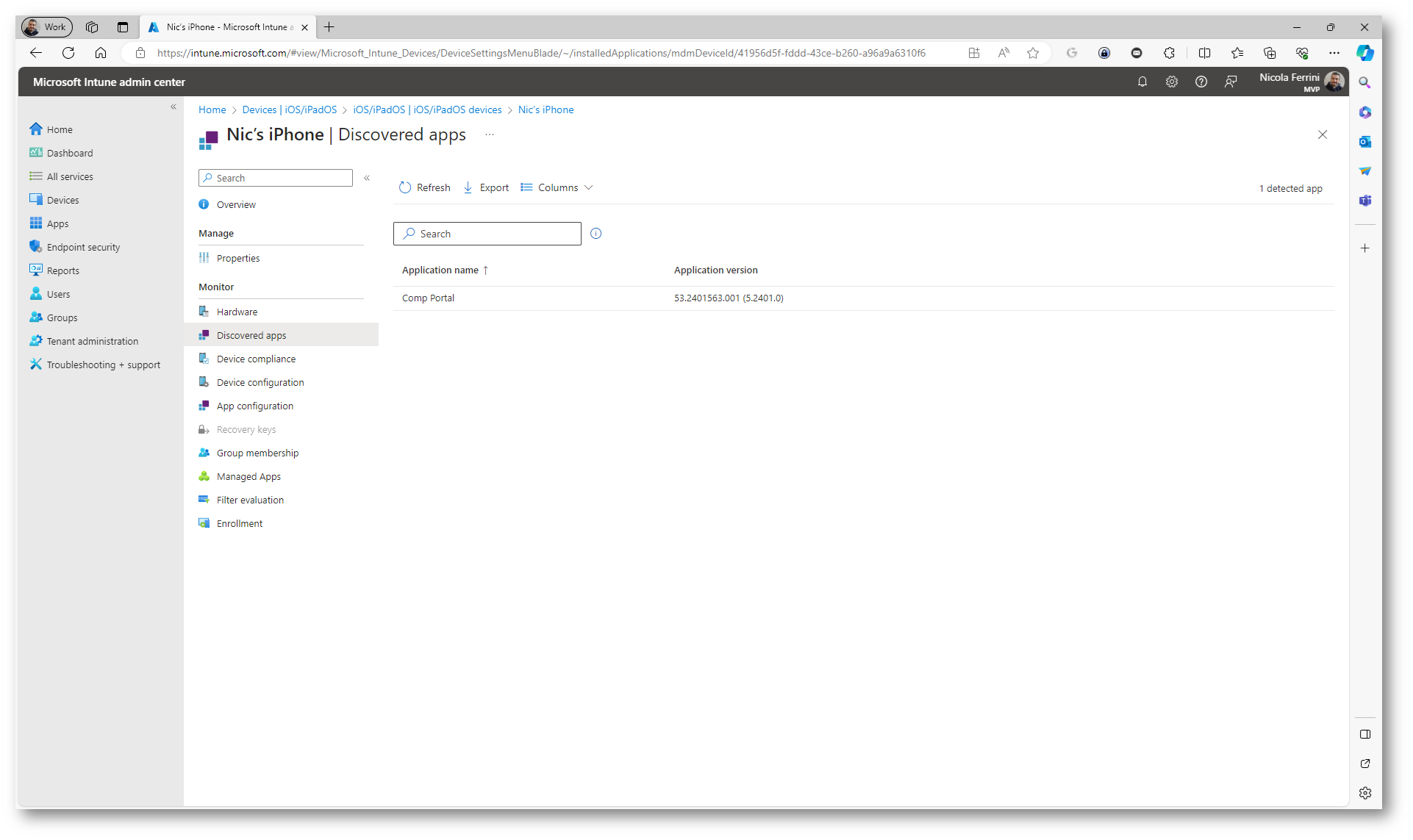
Task: Reload the page in browser
Action: coord(68,53)
